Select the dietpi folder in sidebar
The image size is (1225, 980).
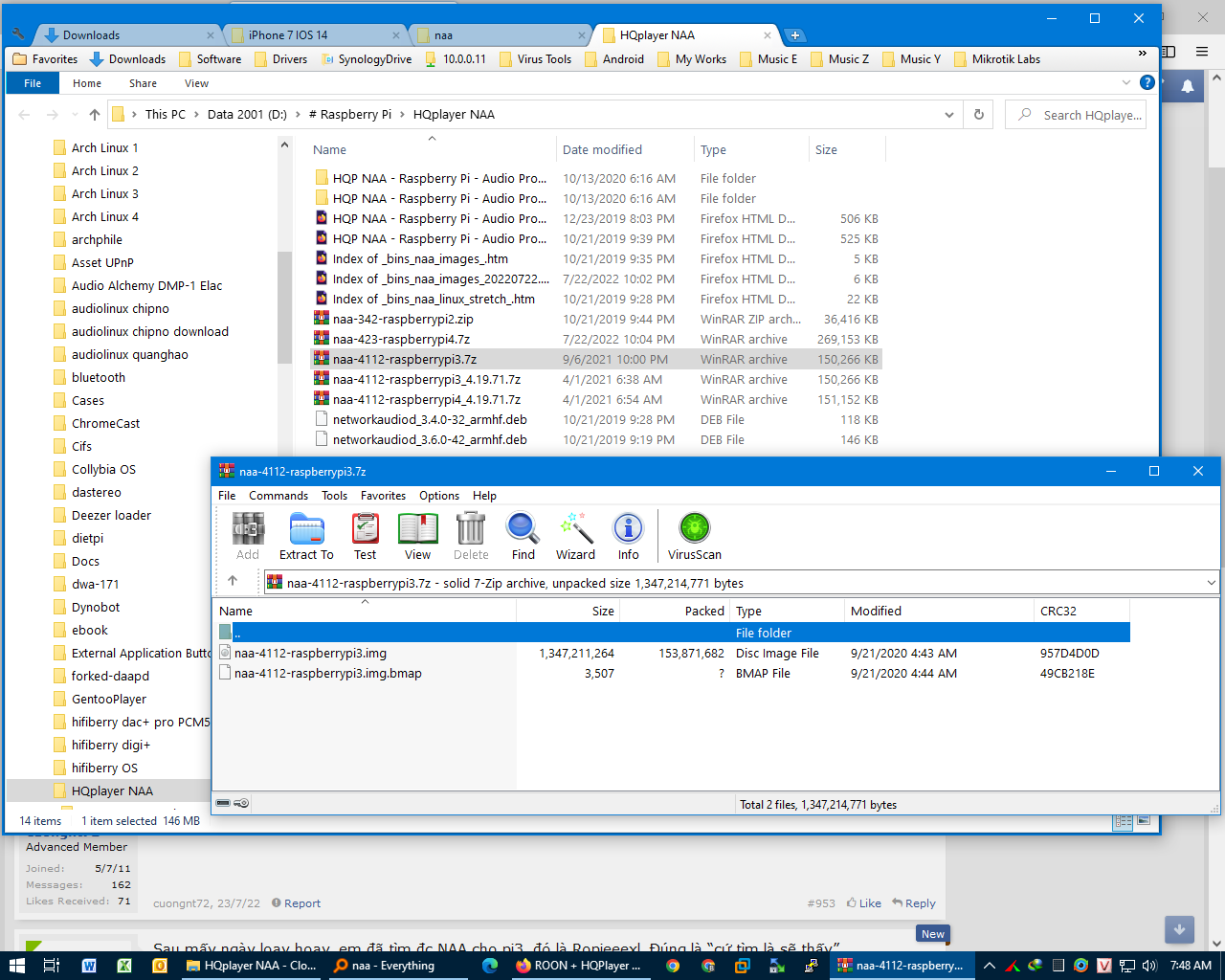[87, 538]
